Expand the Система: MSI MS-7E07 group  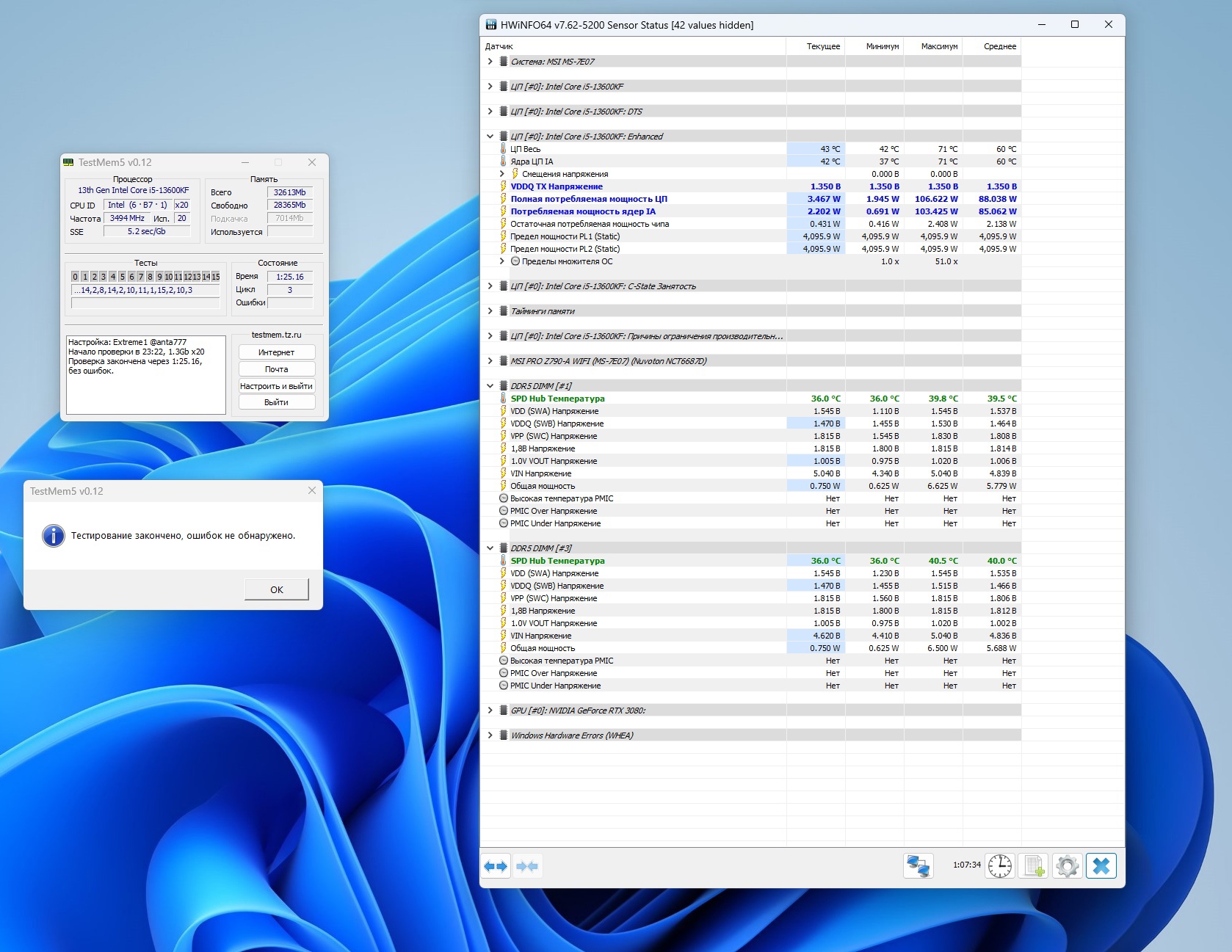(490, 62)
